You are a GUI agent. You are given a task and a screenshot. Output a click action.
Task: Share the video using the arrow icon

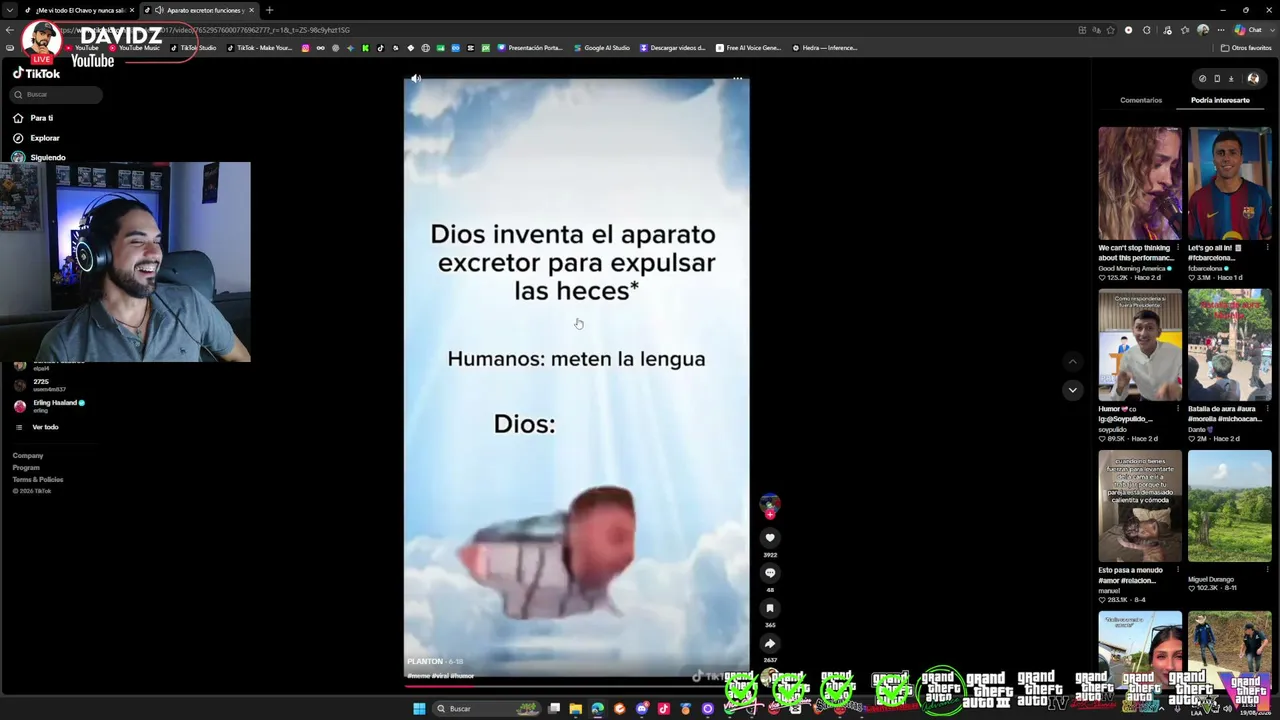[770, 643]
